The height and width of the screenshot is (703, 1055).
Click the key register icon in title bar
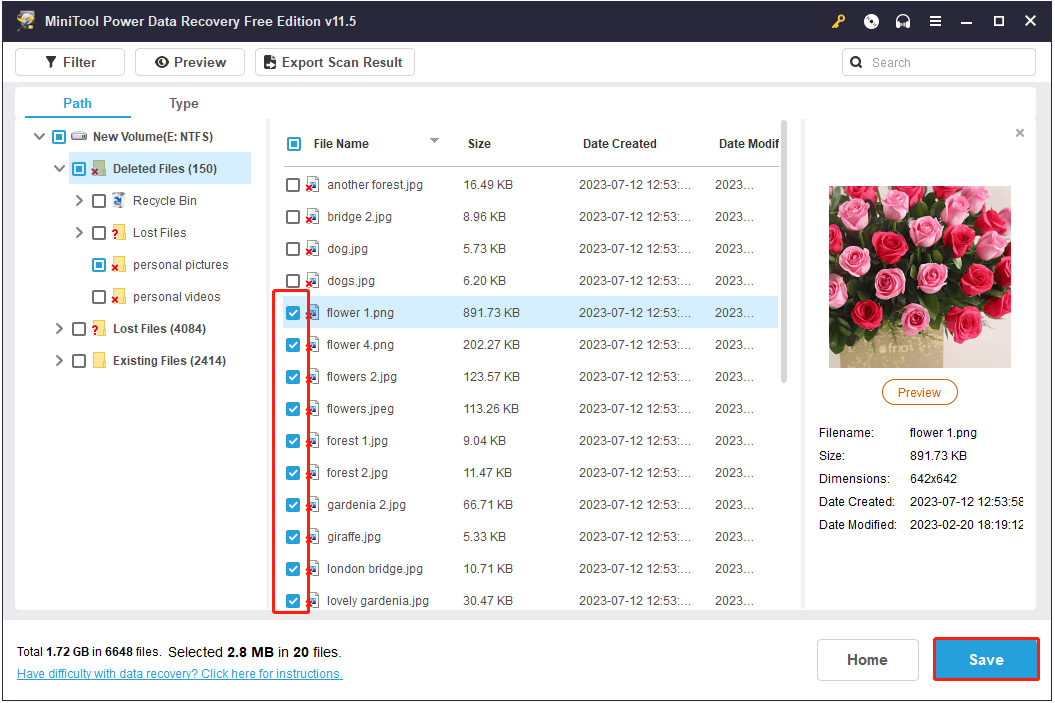tap(838, 22)
